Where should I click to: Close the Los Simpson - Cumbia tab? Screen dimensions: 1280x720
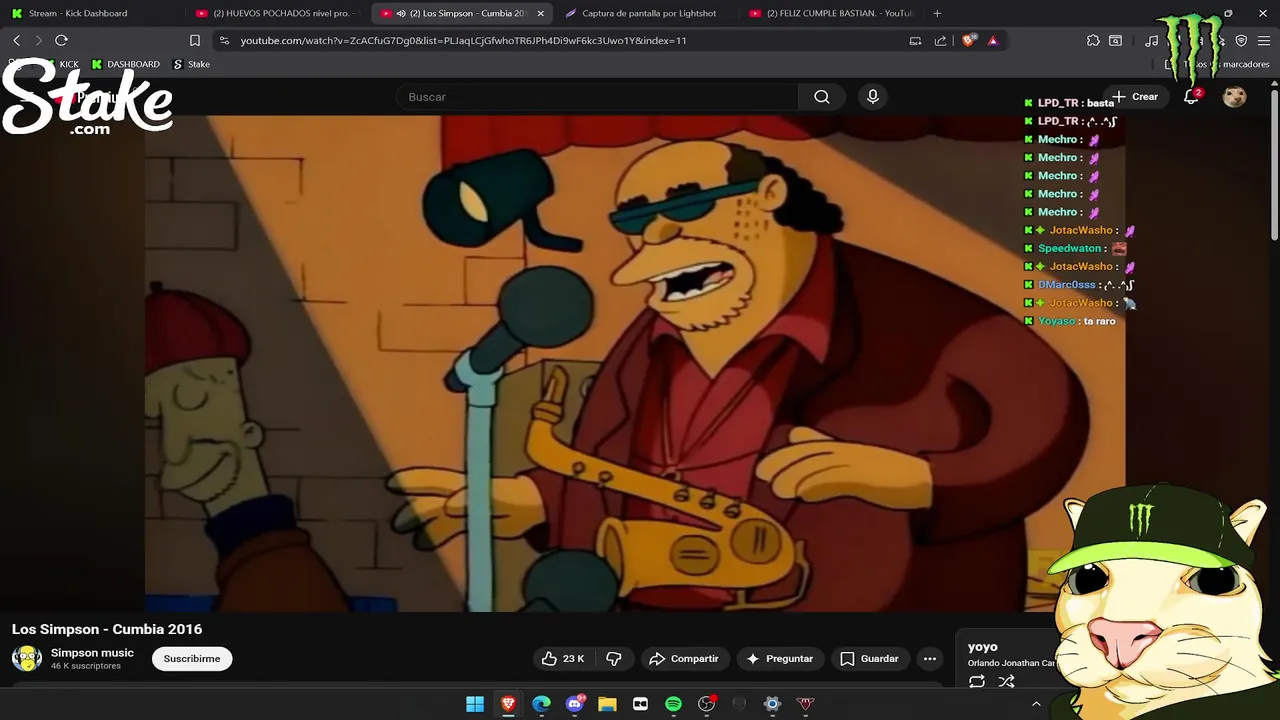point(541,13)
